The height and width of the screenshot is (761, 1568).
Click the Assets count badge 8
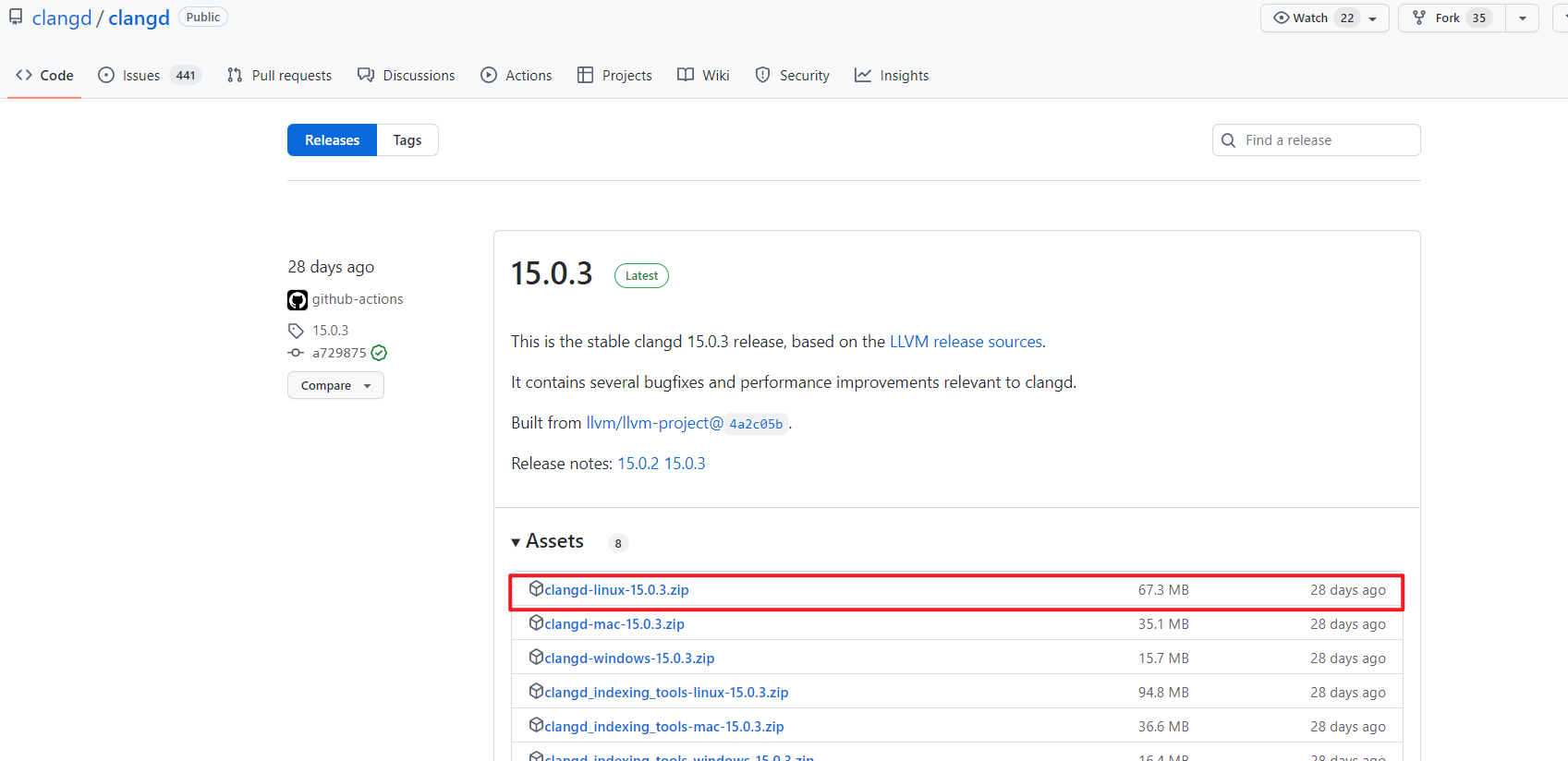tap(618, 543)
